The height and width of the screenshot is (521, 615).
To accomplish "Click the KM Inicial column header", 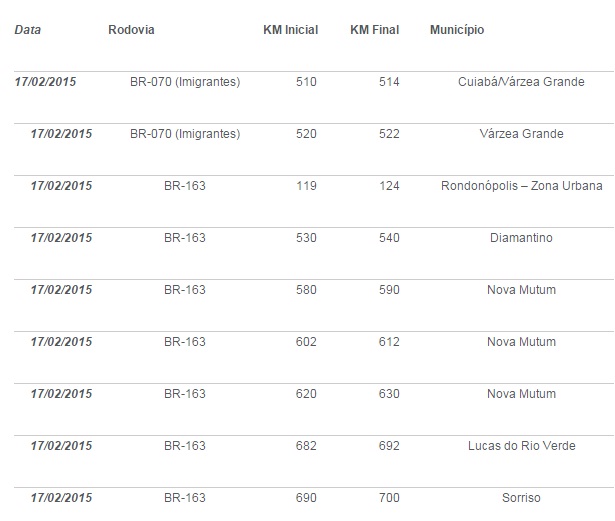I will tap(291, 30).
